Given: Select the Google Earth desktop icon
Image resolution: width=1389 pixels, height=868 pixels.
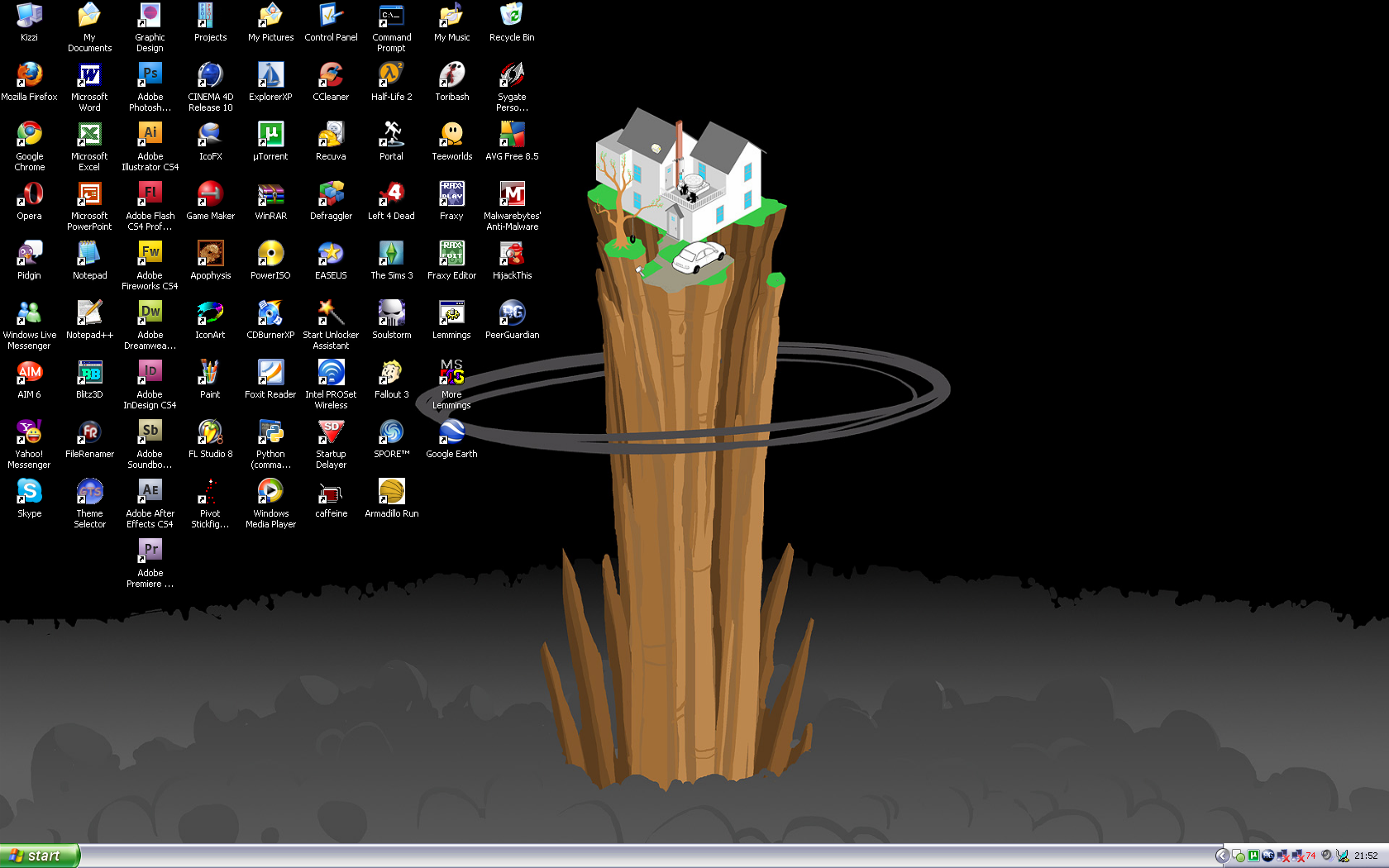Looking at the screenshot, I should [x=451, y=433].
